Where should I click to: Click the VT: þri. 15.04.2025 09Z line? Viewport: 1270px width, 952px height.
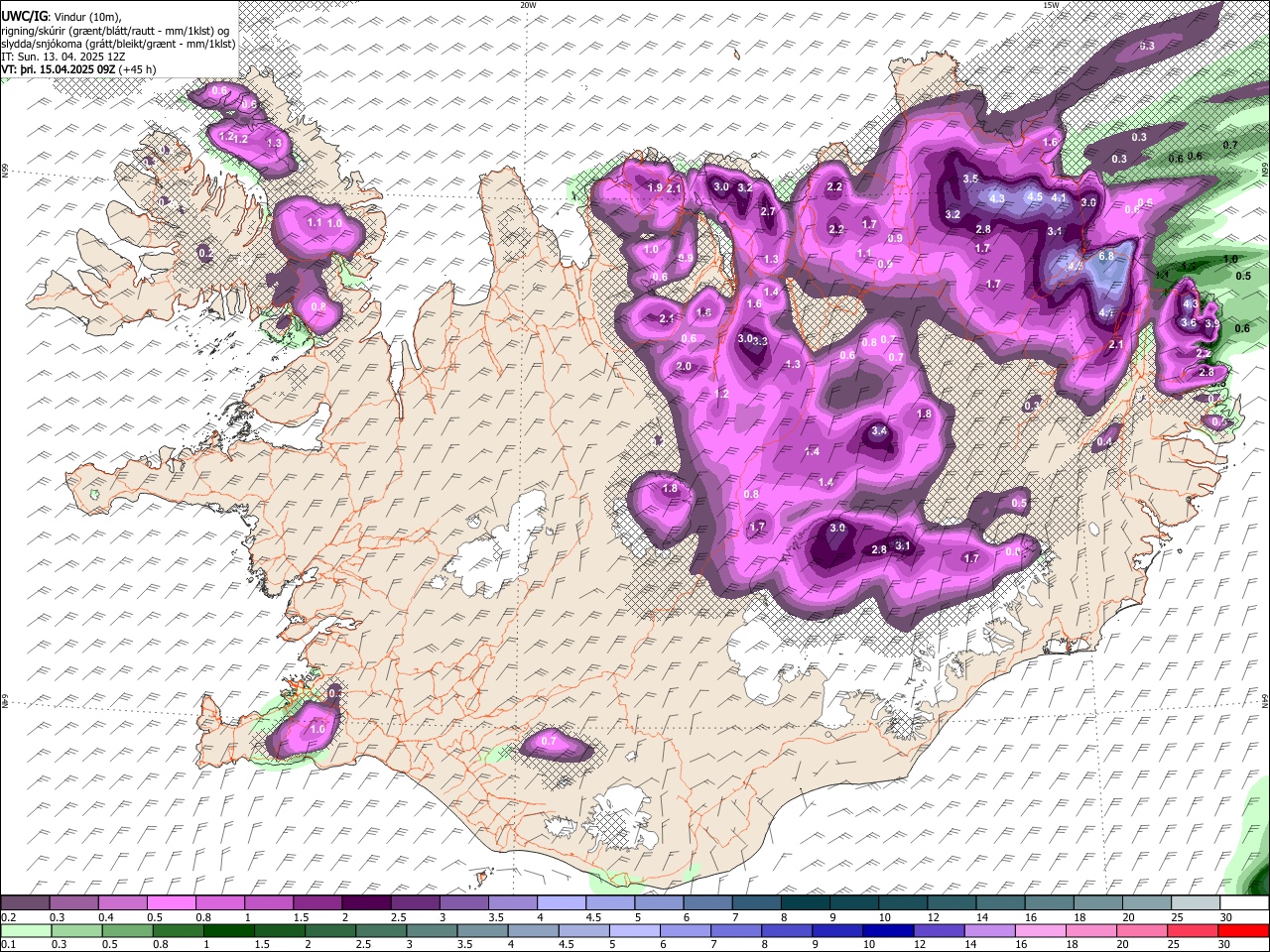pyautogui.click(x=78, y=69)
